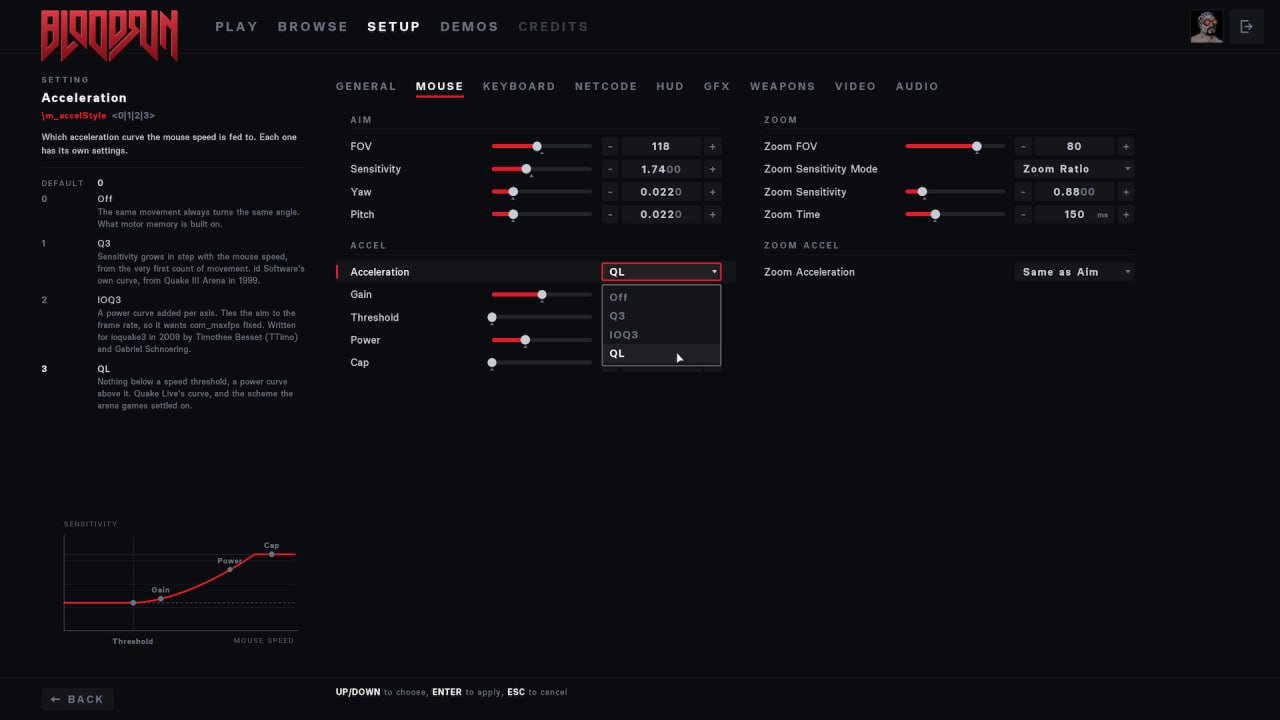Open the AUDIO settings tab
This screenshot has height=720, width=1280.
pyautogui.click(x=918, y=87)
